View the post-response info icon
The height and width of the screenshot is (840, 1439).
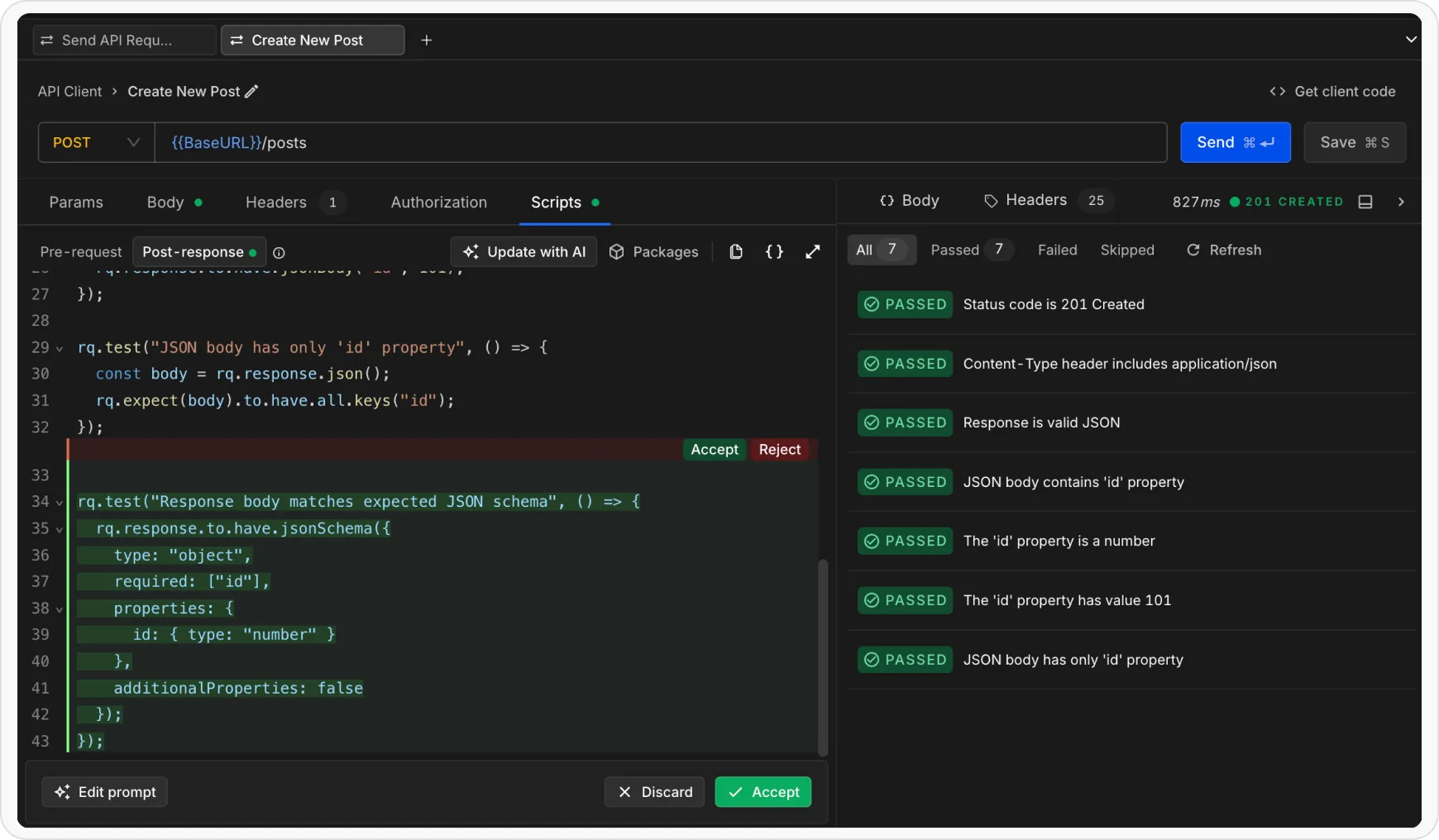click(279, 253)
